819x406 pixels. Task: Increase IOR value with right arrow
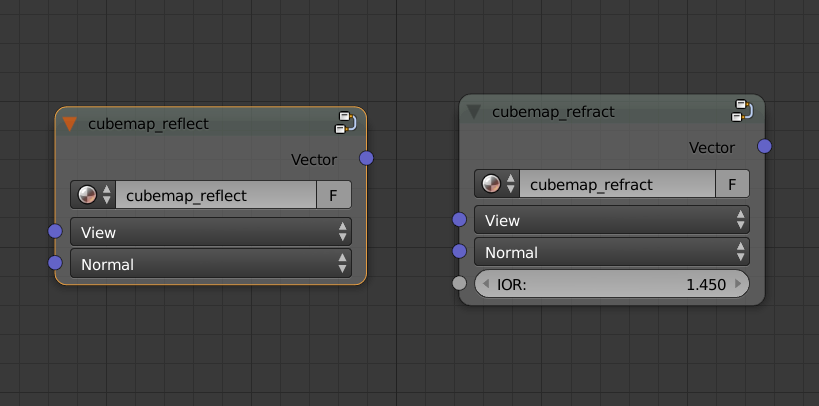click(738, 284)
